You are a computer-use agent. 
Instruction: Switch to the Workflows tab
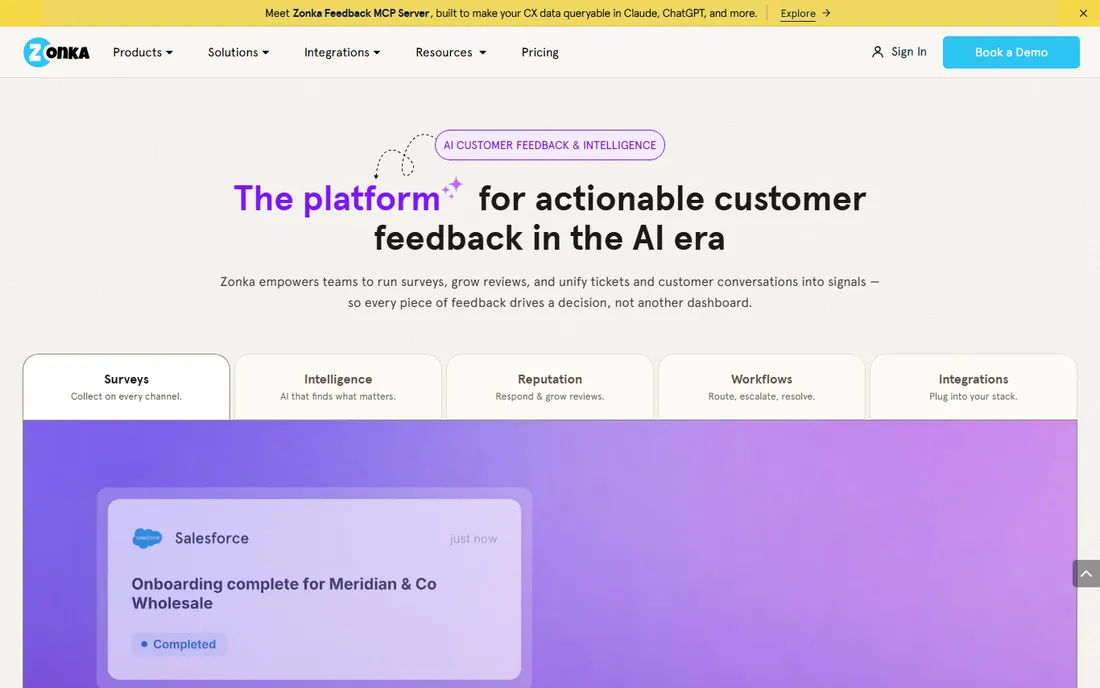tap(761, 386)
